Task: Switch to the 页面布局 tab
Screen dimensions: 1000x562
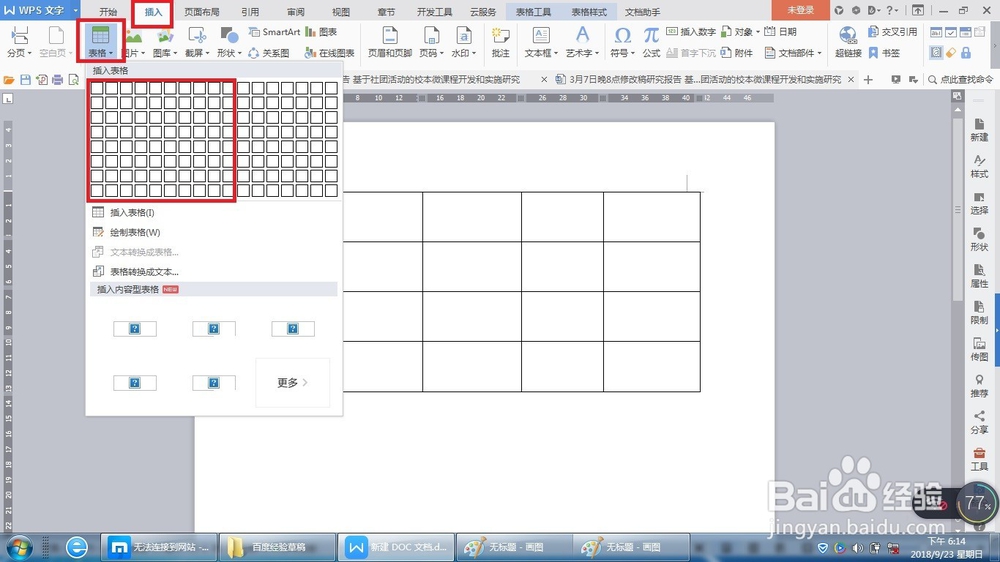Action: 202,11
